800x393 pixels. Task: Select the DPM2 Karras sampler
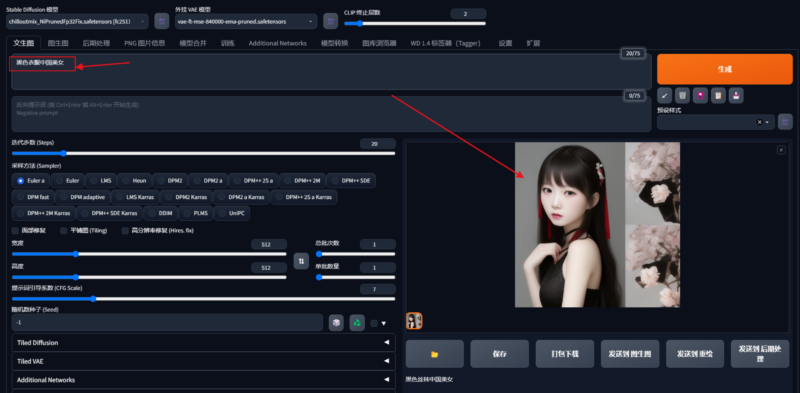click(186, 197)
